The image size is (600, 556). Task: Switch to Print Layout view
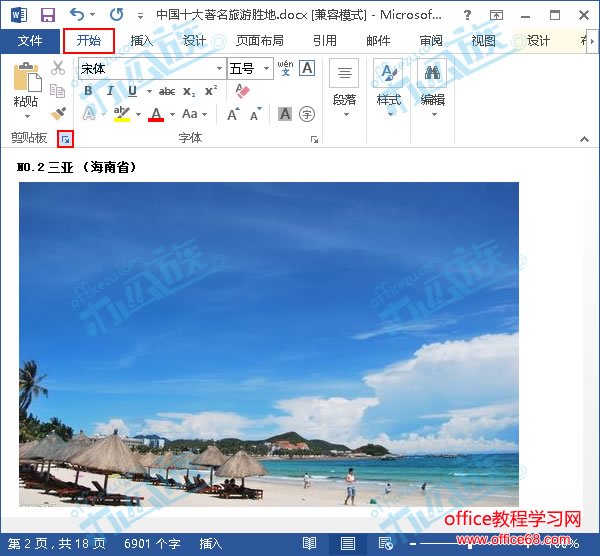[347, 543]
